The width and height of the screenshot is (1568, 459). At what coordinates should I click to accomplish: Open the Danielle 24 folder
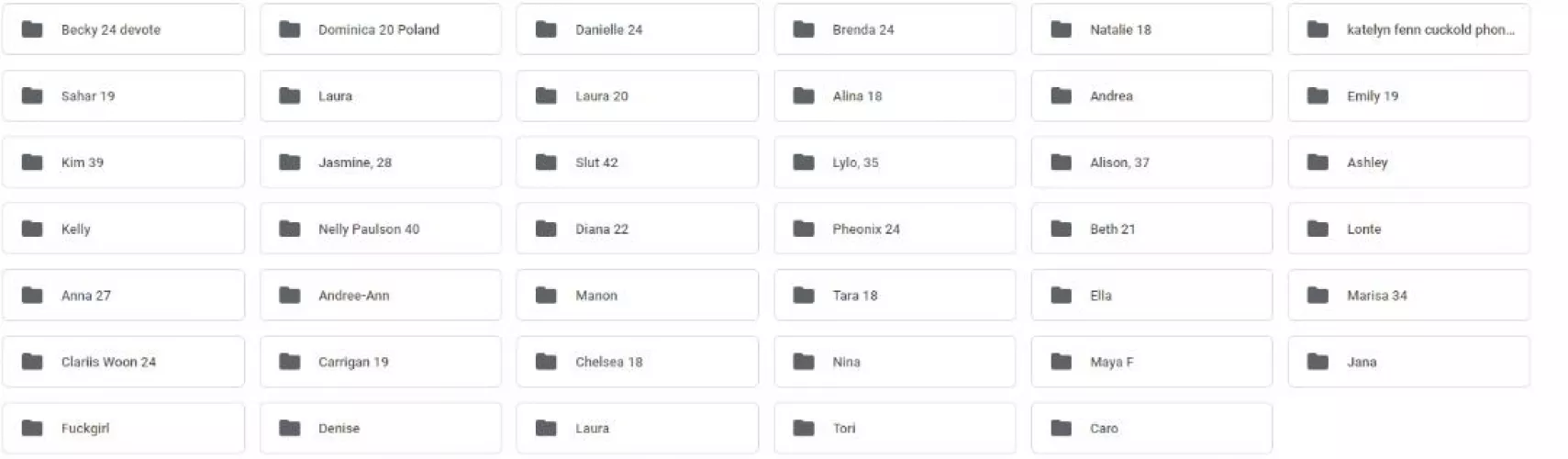[637, 29]
